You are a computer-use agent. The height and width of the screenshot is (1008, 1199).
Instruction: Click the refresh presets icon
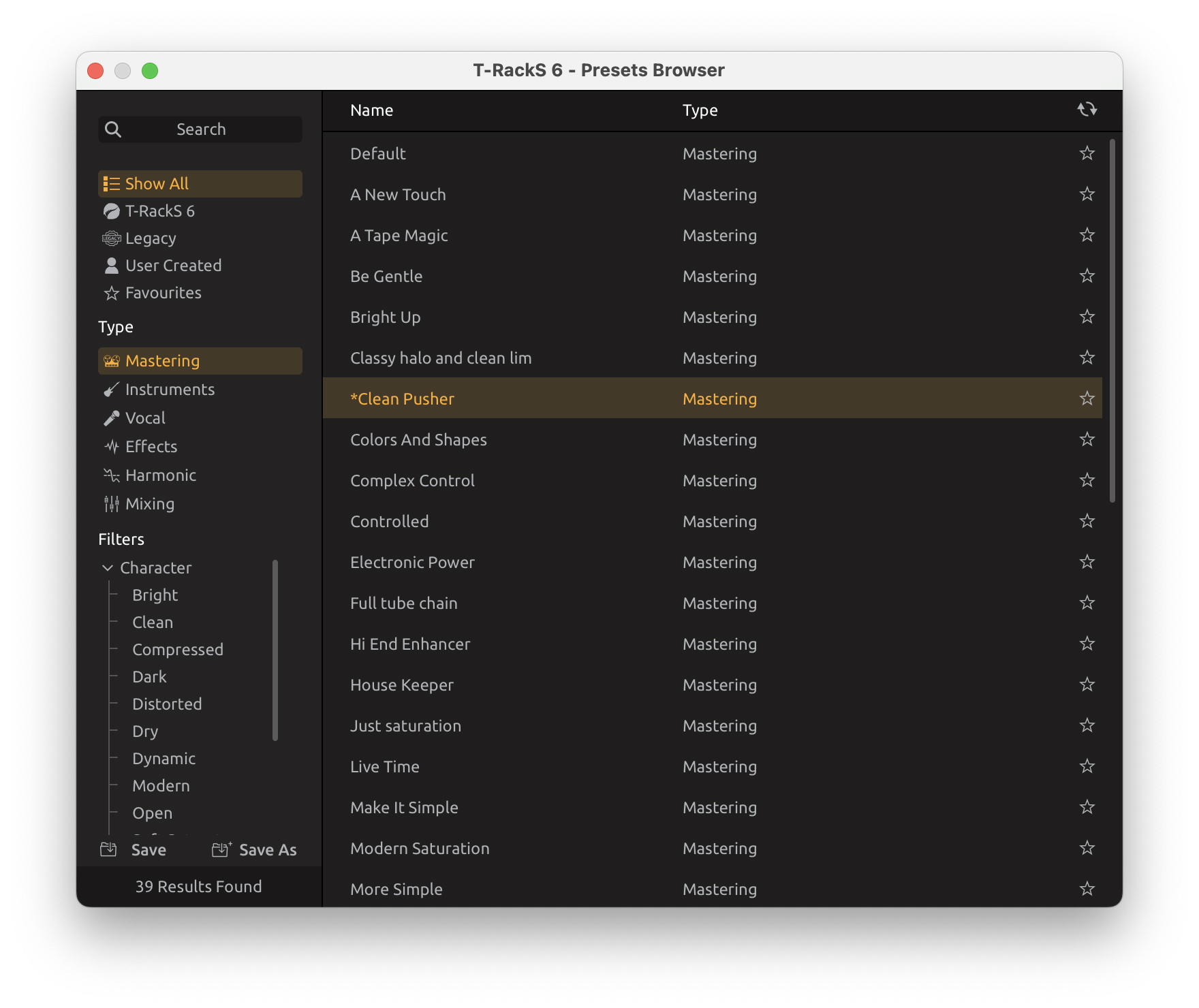pyautogui.click(x=1087, y=110)
